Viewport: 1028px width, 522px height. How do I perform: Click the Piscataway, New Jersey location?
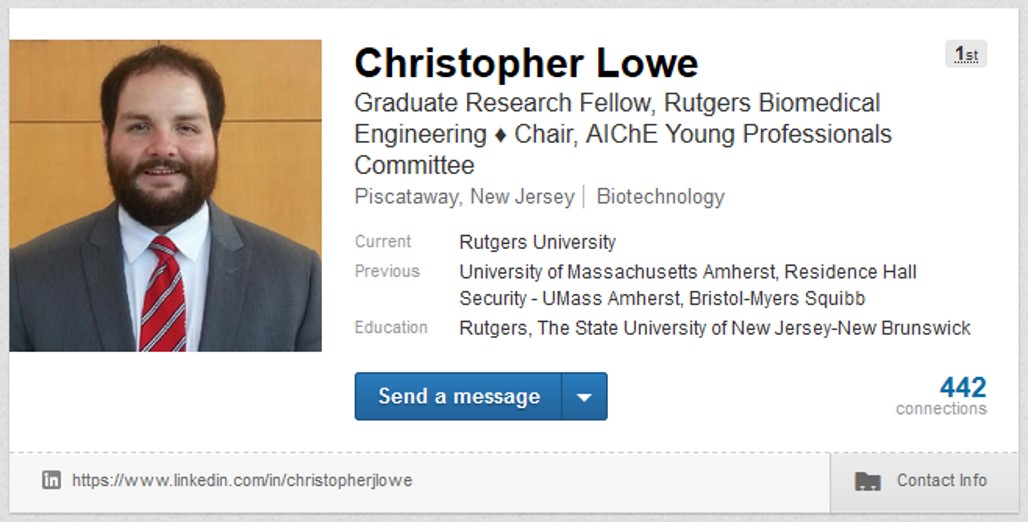(x=464, y=197)
